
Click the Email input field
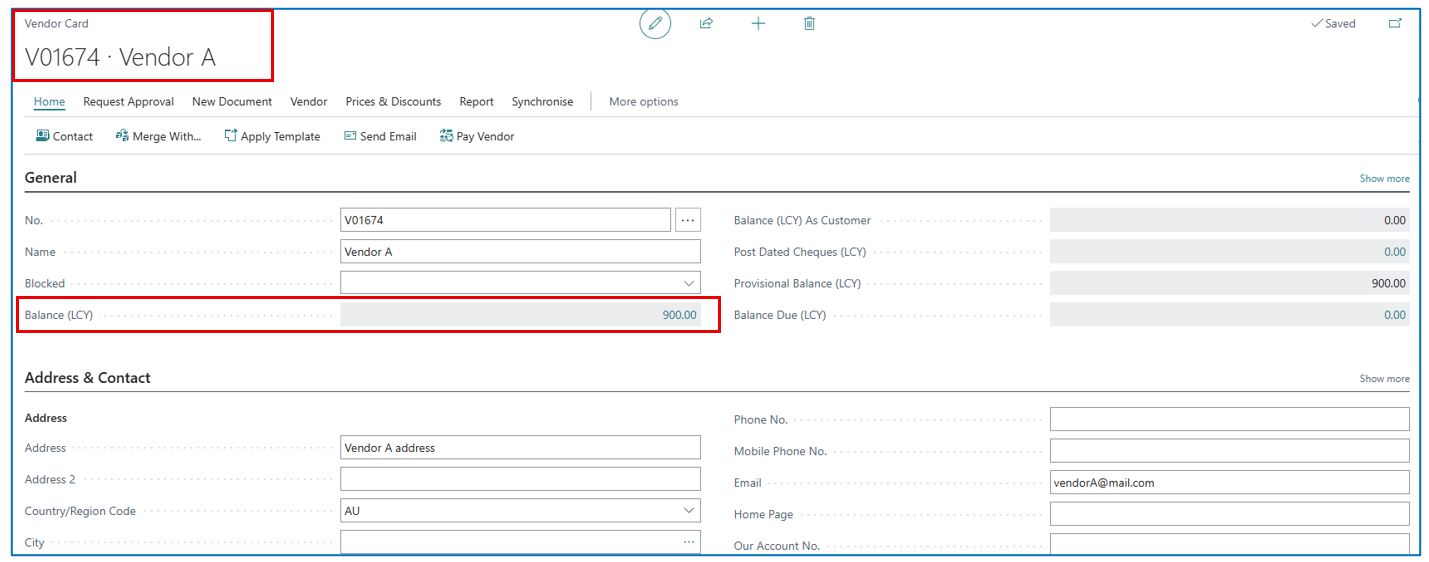(x=1228, y=483)
